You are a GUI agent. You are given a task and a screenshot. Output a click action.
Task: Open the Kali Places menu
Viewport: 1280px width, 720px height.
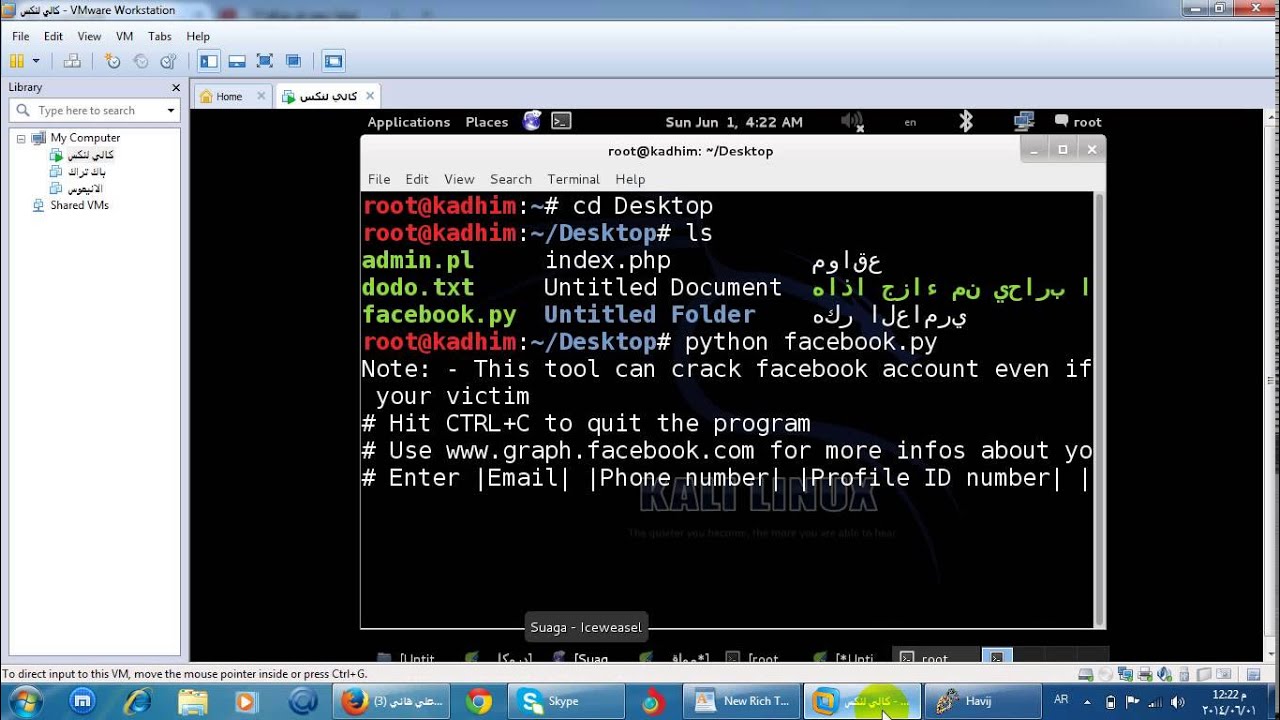pyautogui.click(x=487, y=122)
